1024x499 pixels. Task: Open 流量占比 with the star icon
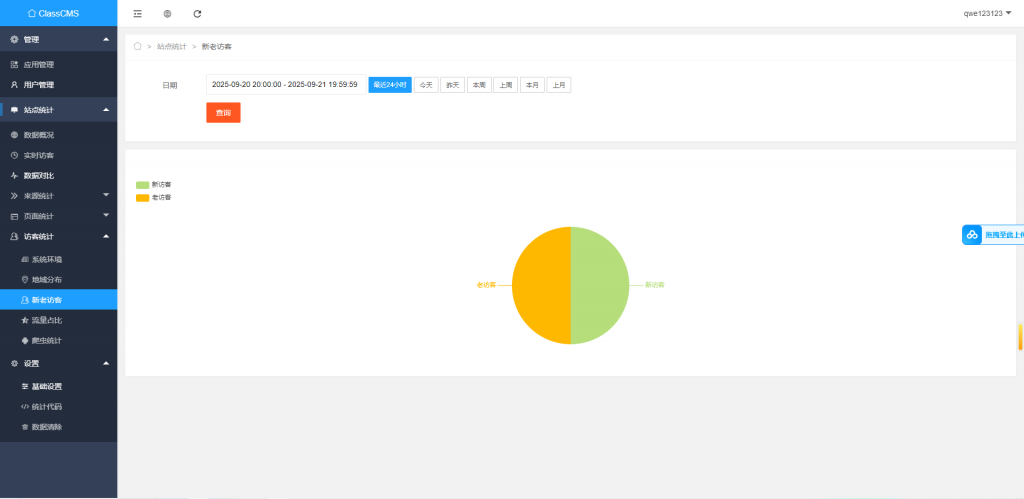[x=47, y=320]
